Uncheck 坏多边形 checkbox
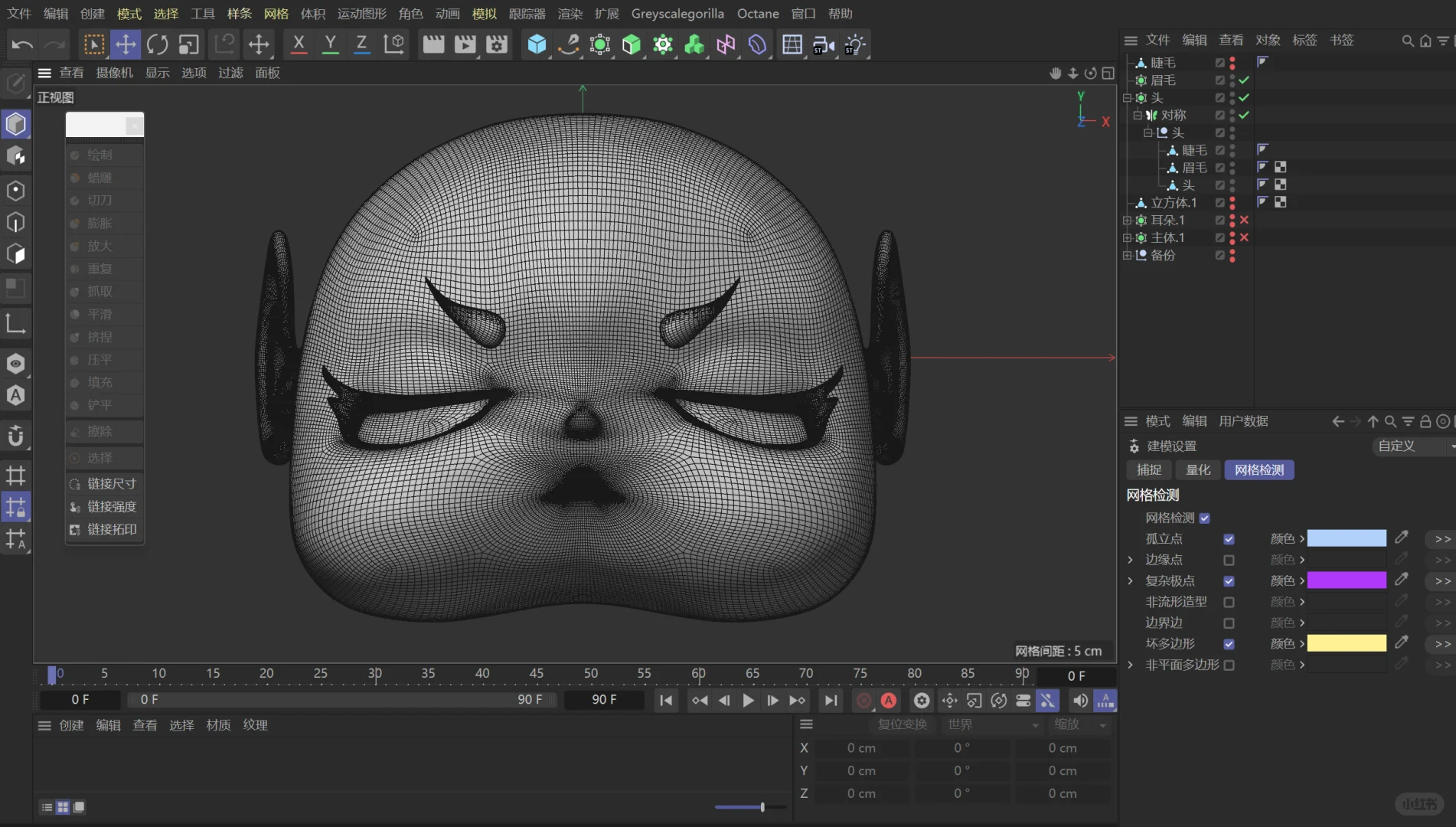This screenshot has height=827, width=1456. [x=1229, y=644]
